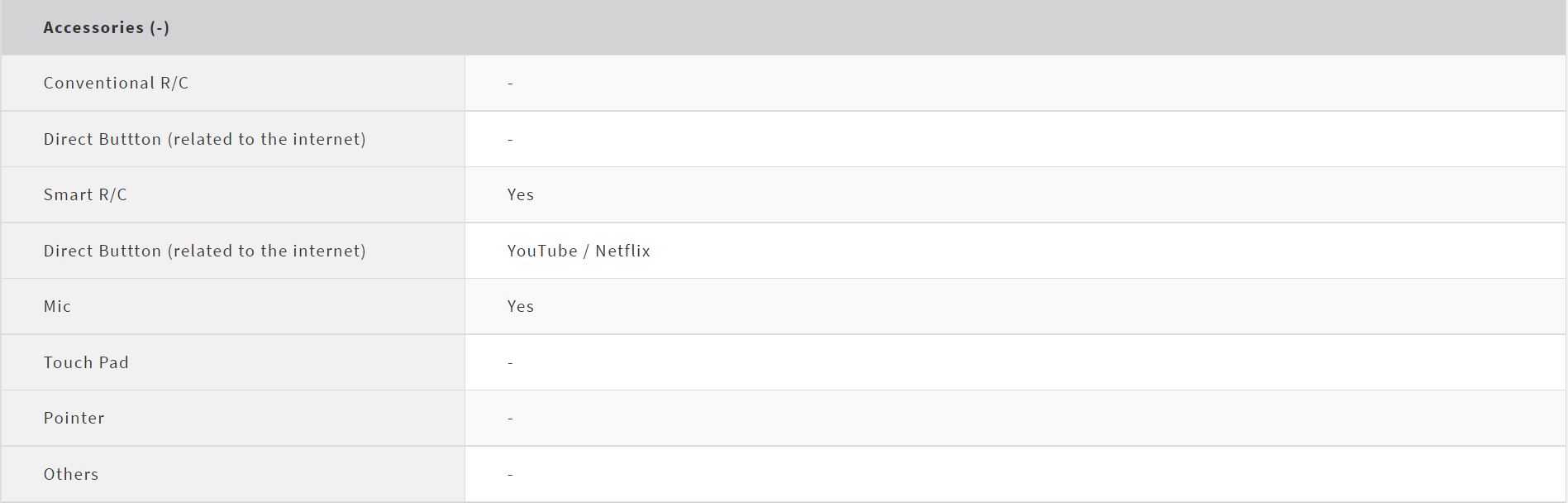1568x503 pixels.
Task: Select Direct Buttton label below Smart R/C
Action: tap(204, 251)
